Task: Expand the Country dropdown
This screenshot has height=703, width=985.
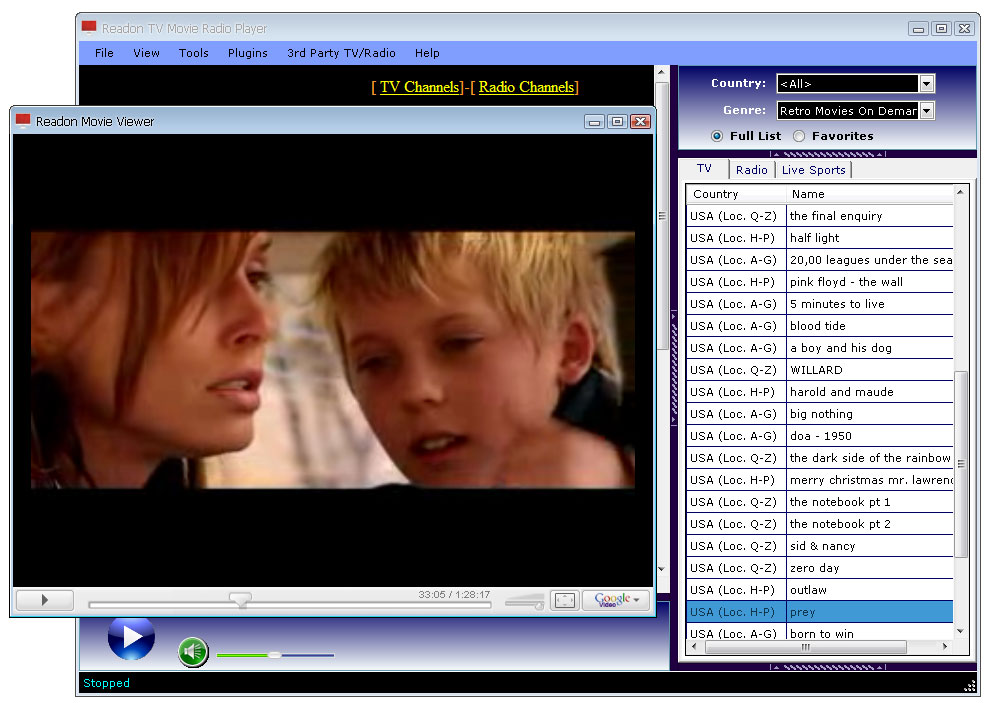Action: click(x=927, y=84)
